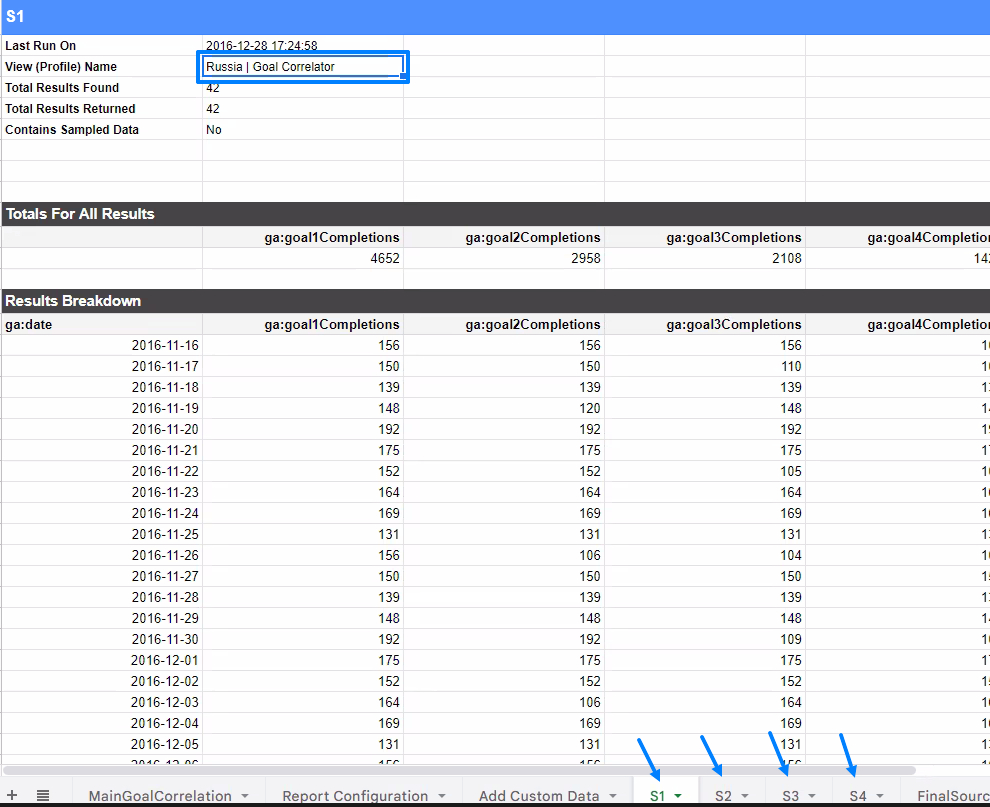Click the ga:date column header cell

tap(101, 324)
